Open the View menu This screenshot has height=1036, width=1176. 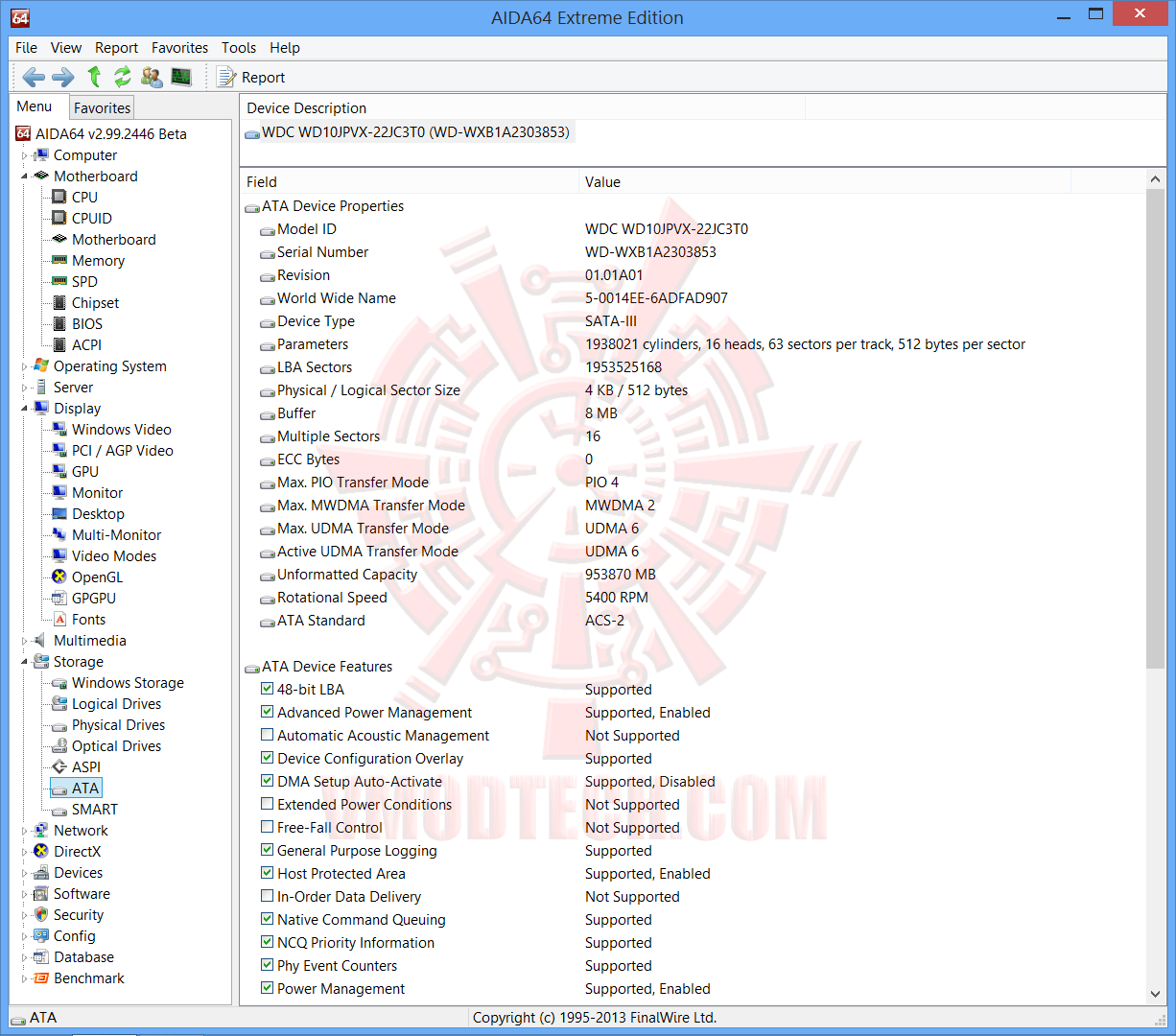pos(66,48)
